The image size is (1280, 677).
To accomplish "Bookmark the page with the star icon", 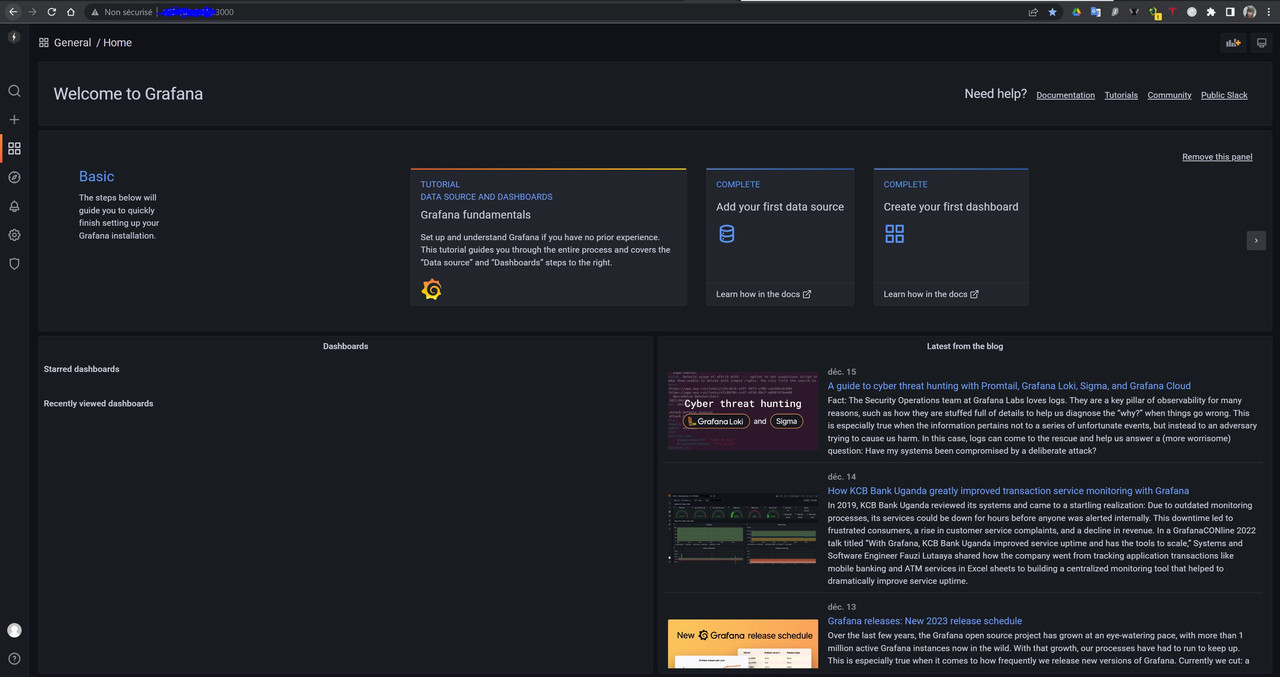I will coord(1052,12).
